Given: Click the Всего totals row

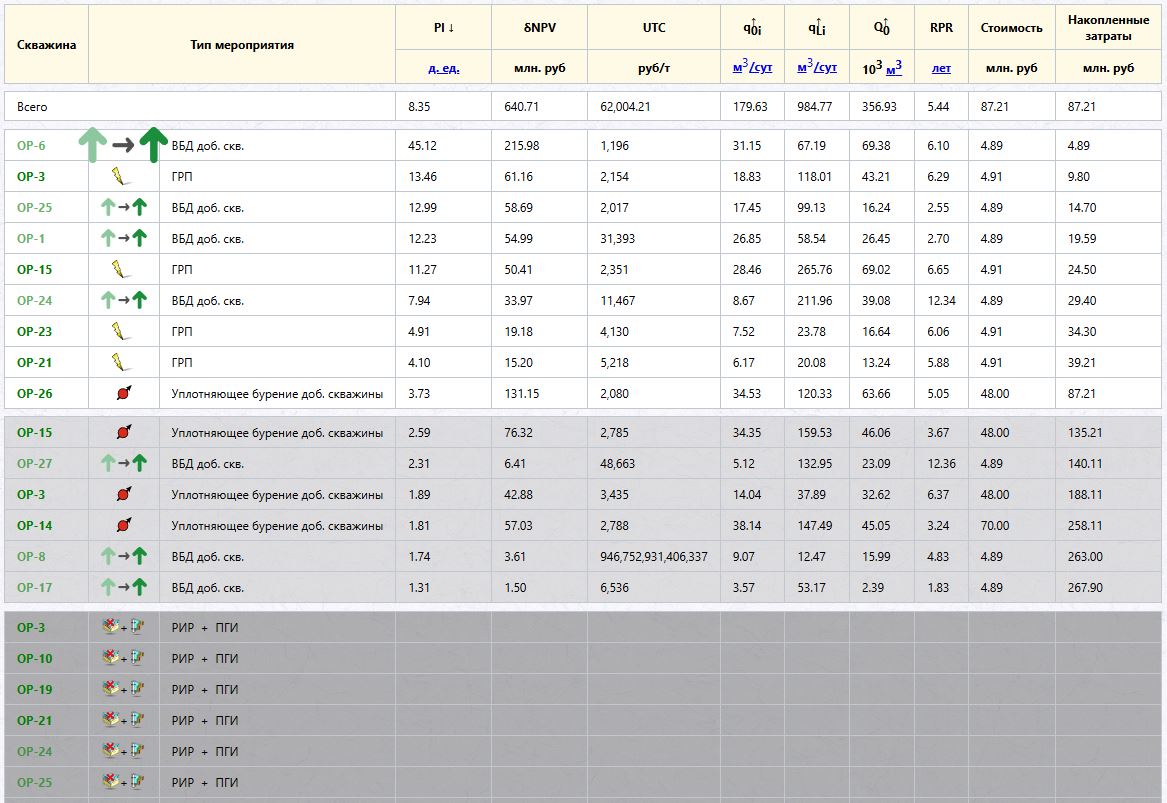Looking at the screenshot, I should [x=583, y=106].
